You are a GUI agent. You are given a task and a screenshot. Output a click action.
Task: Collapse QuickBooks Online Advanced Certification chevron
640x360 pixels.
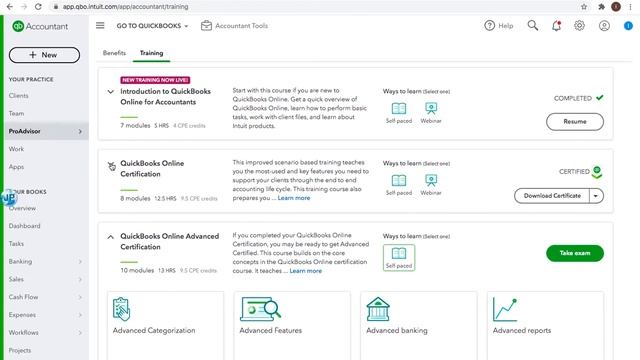pos(111,237)
